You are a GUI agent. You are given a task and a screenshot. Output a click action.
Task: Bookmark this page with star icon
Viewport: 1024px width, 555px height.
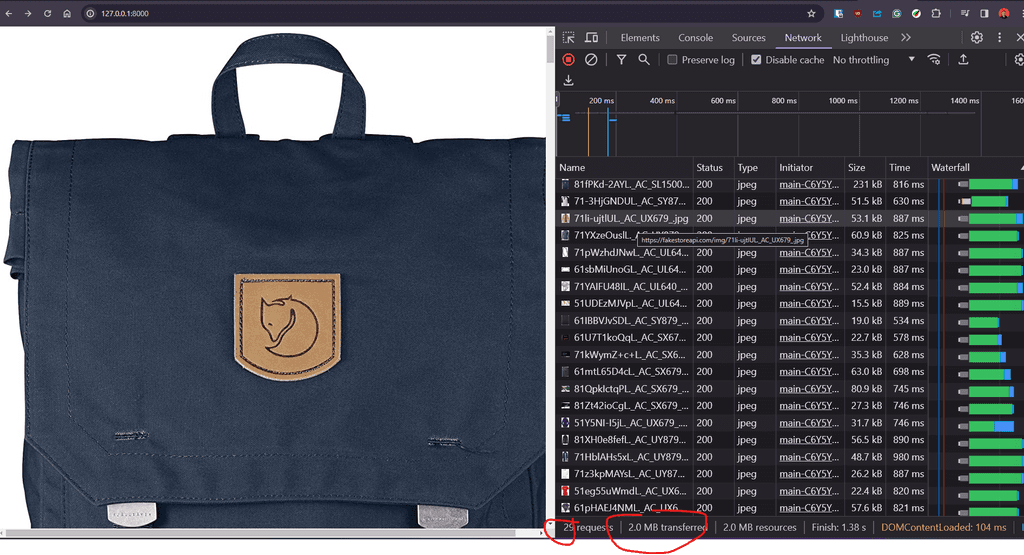pyautogui.click(x=811, y=14)
